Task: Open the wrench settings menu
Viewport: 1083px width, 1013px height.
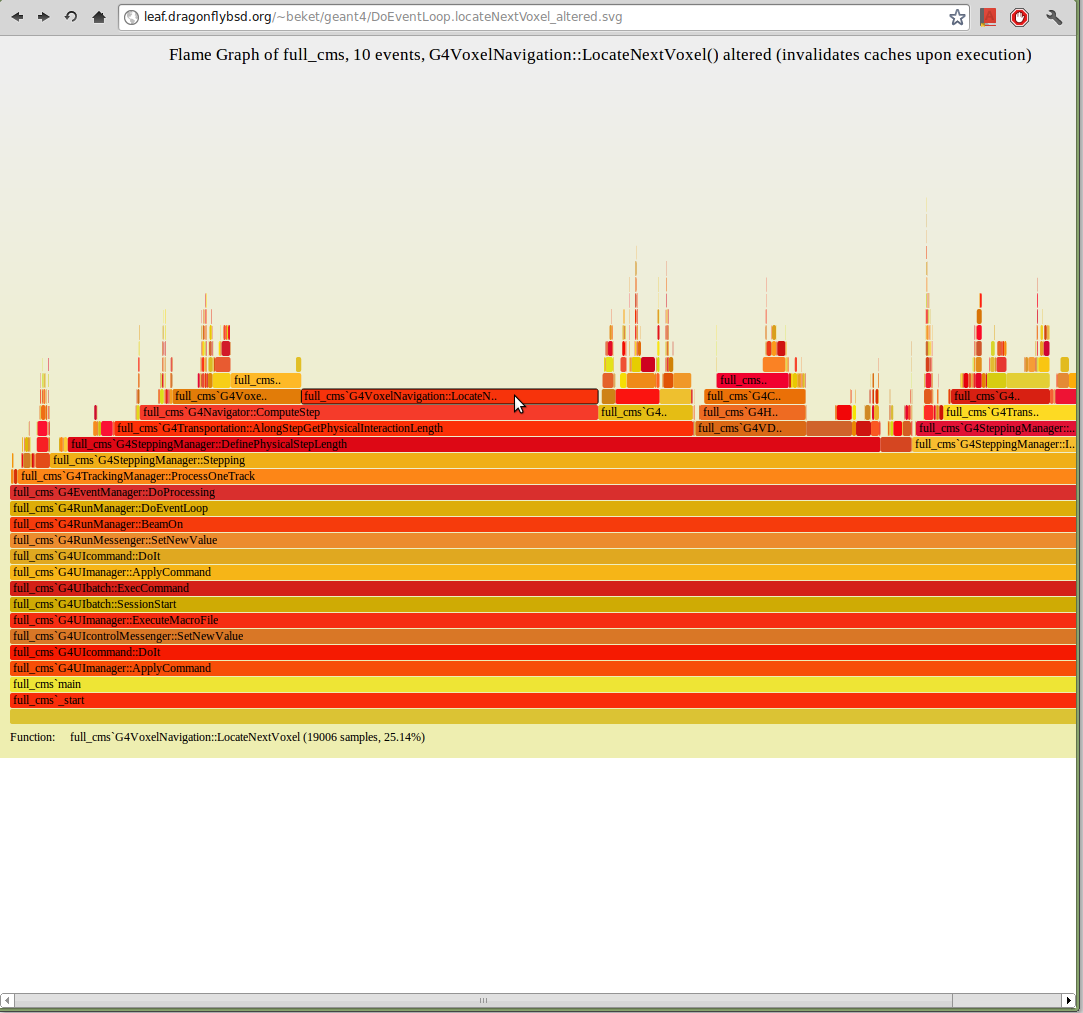Action: tap(1054, 17)
